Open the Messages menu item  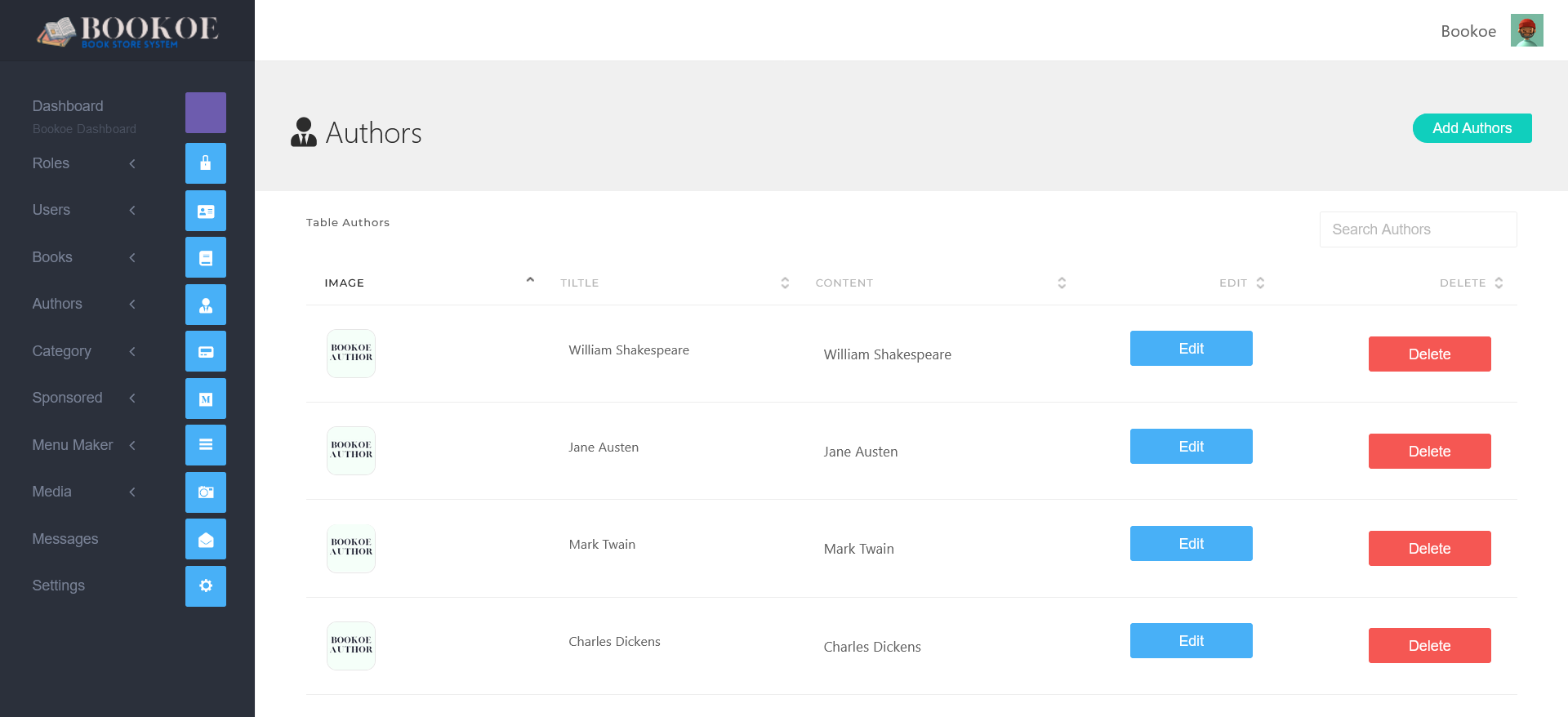[x=65, y=539]
